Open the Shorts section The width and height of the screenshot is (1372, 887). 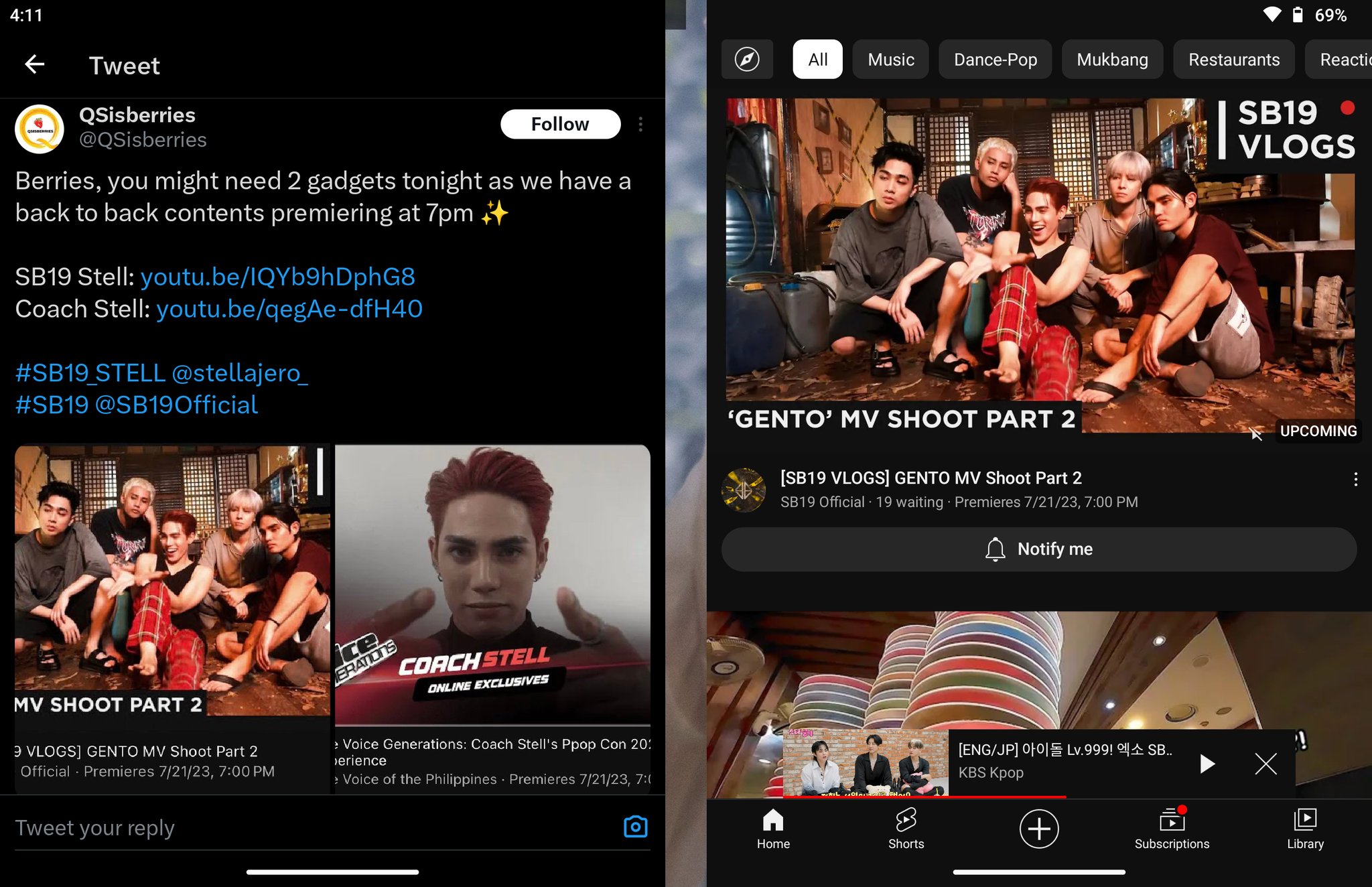906,829
